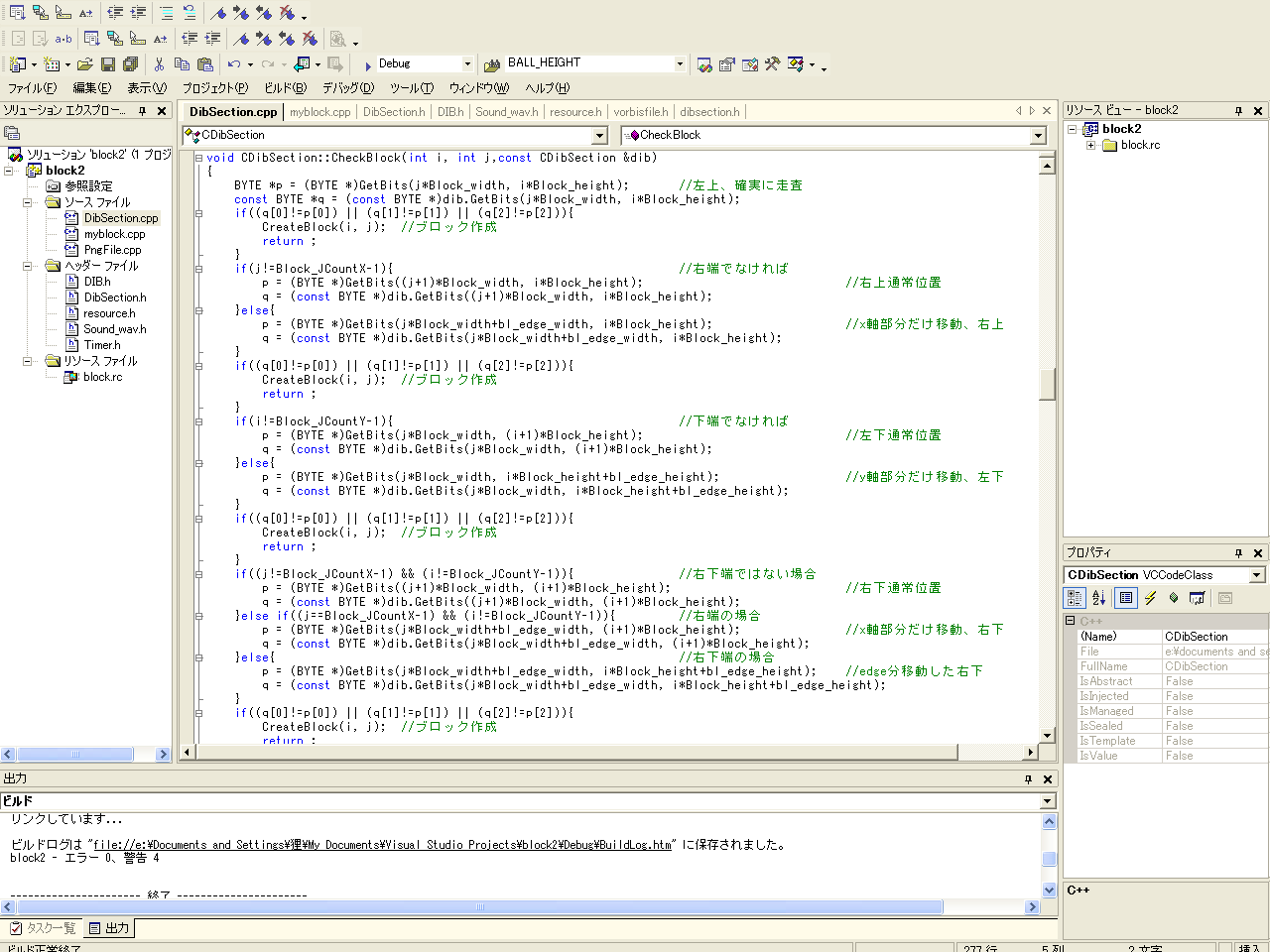This screenshot has height=952, width=1270.
Task: Open the BuildLog.htm link in Output
Action: (383, 845)
